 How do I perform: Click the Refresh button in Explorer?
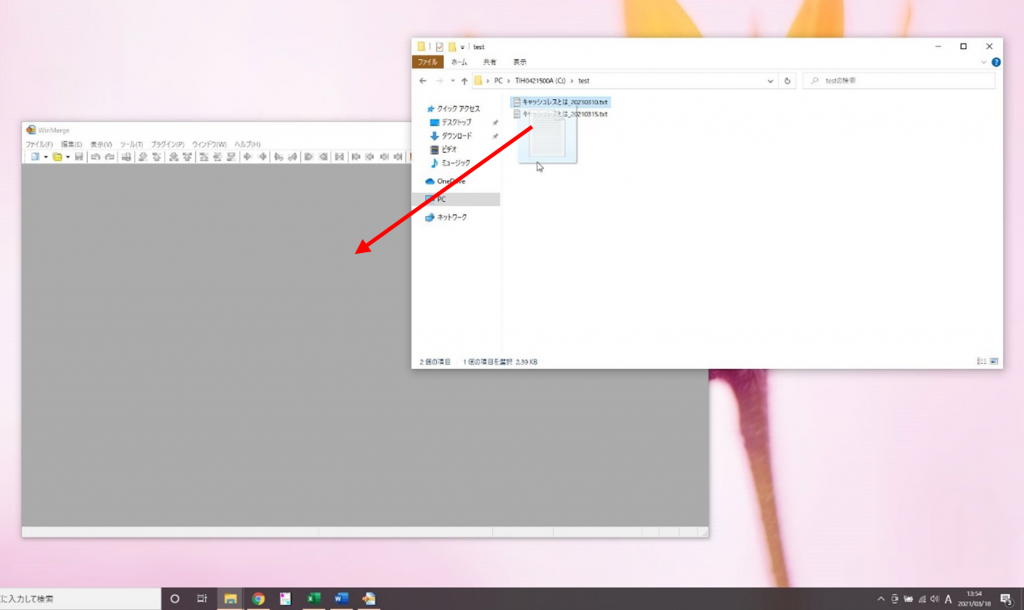(x=787, y=81)
